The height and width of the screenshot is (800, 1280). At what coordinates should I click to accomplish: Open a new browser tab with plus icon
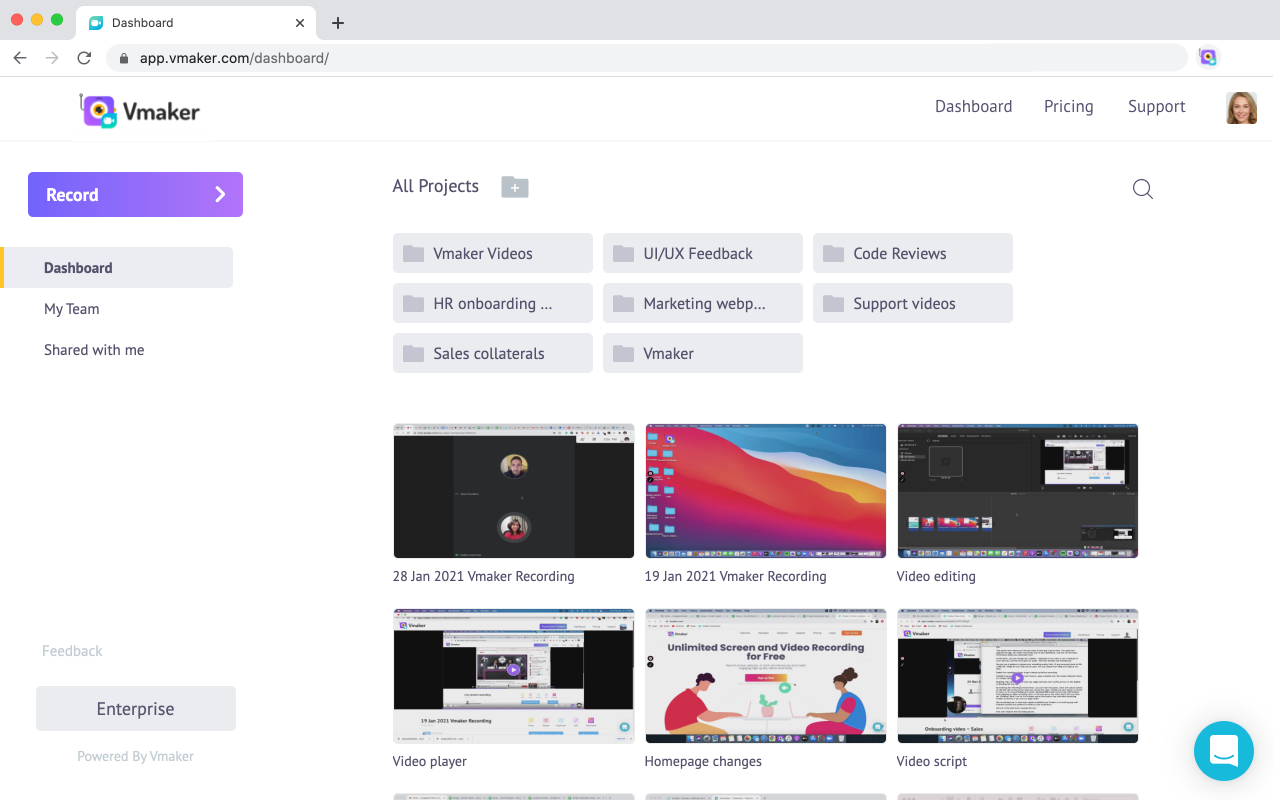pos(338,23)
